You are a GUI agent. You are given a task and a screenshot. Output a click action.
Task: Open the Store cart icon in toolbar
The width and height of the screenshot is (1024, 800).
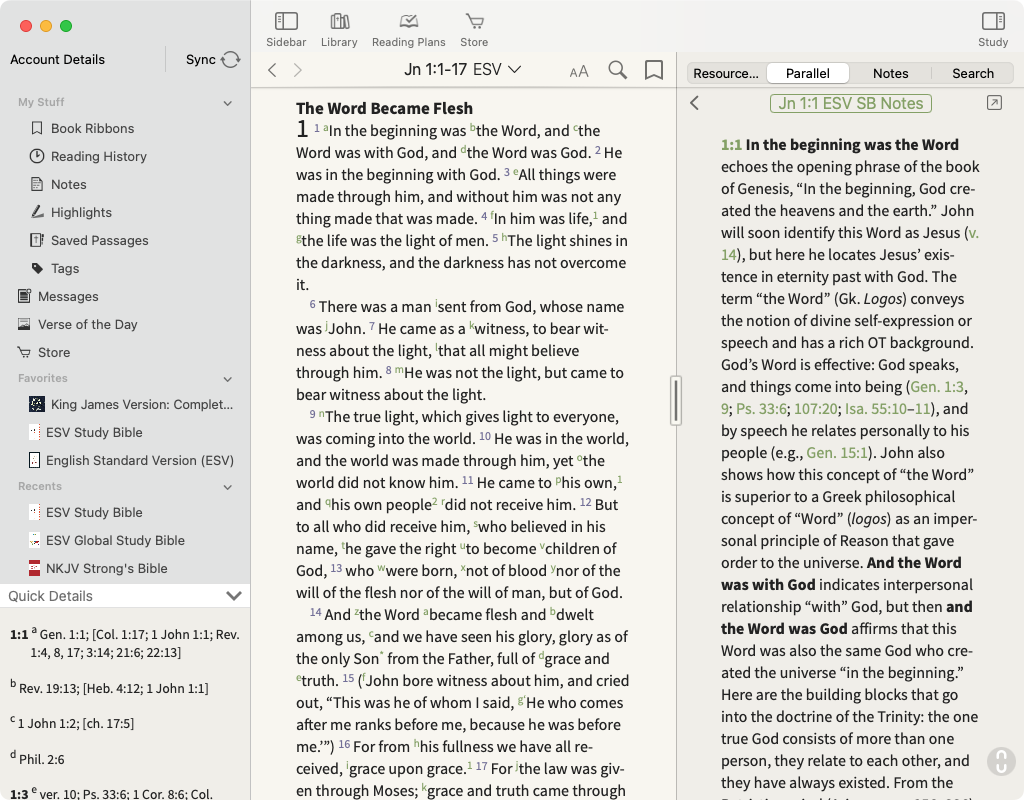click(474, 22)
